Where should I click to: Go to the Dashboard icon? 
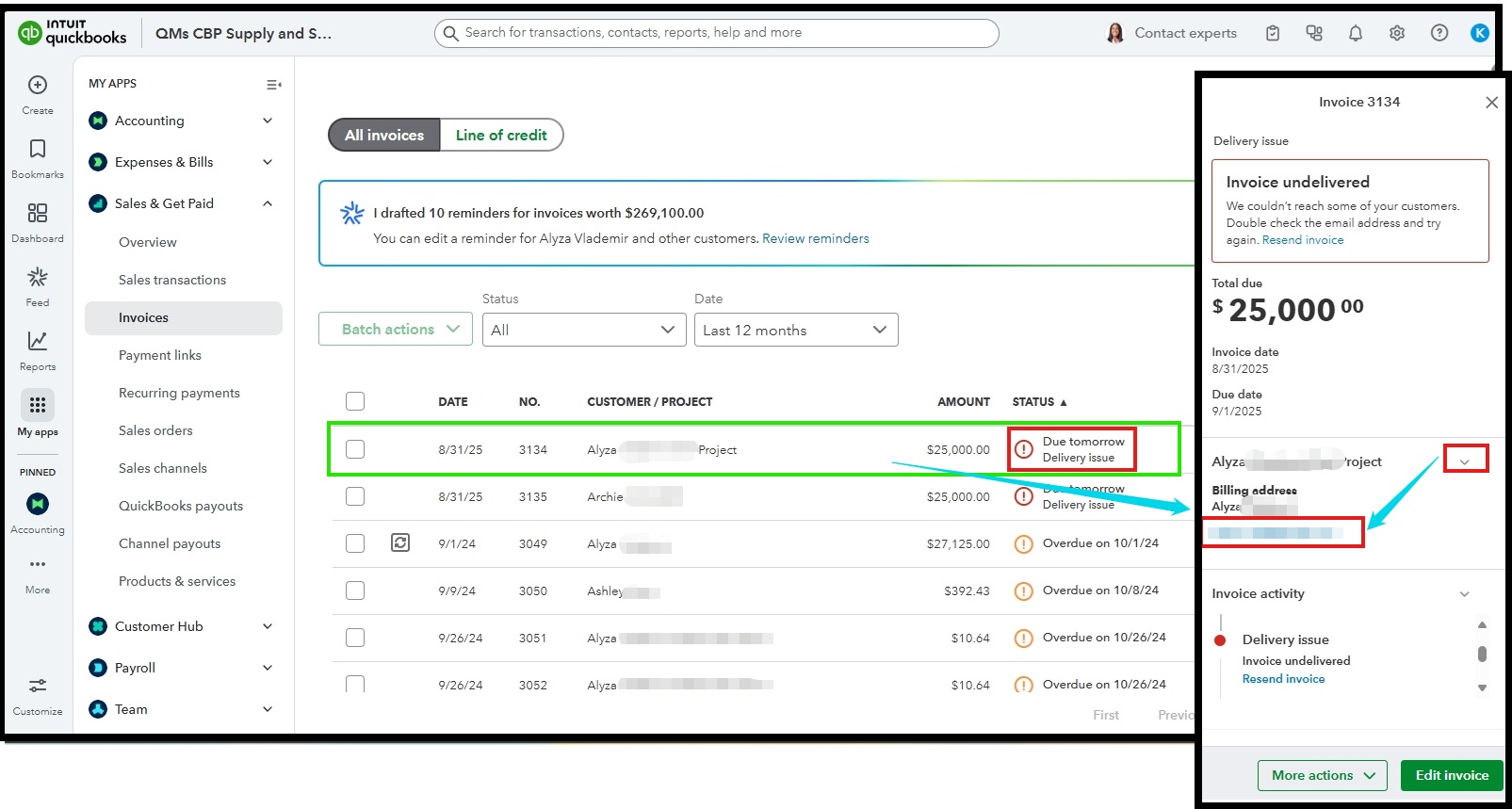(x=38, y=213)
